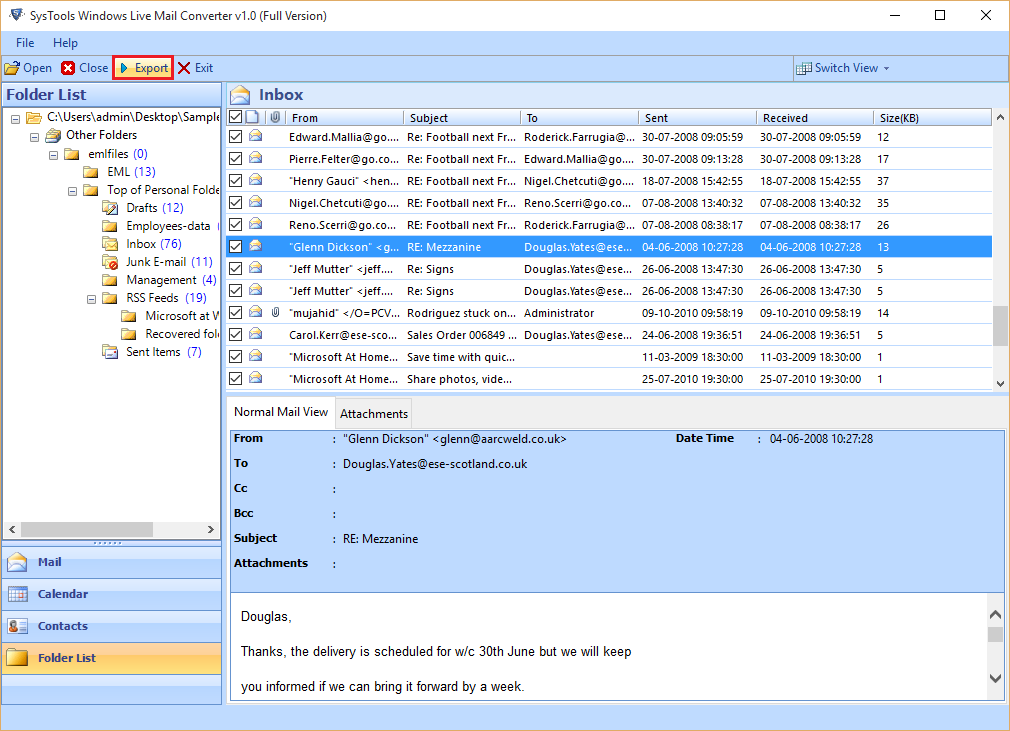
Task: Click the folder tree horizontal scrollbar
Action: (x=87, y=529)
